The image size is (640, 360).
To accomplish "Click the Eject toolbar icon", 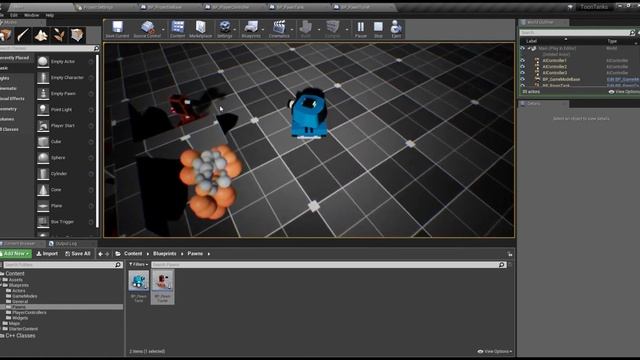I will pyautogui.click(x=396, y=29).
